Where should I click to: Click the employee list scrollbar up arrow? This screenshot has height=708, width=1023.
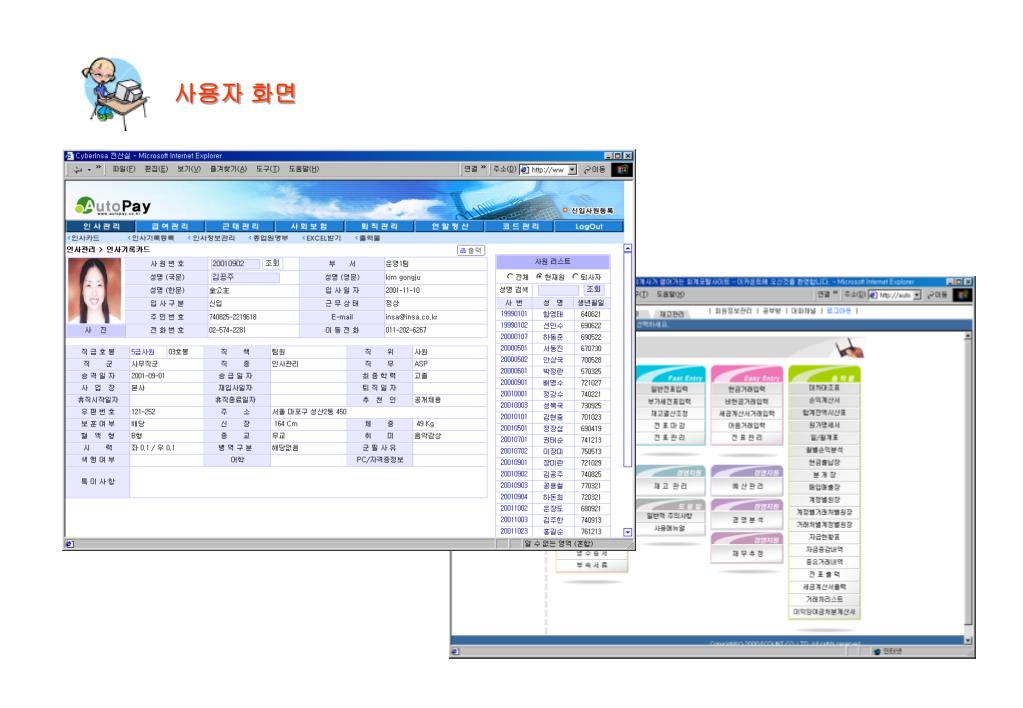point(628,249)
